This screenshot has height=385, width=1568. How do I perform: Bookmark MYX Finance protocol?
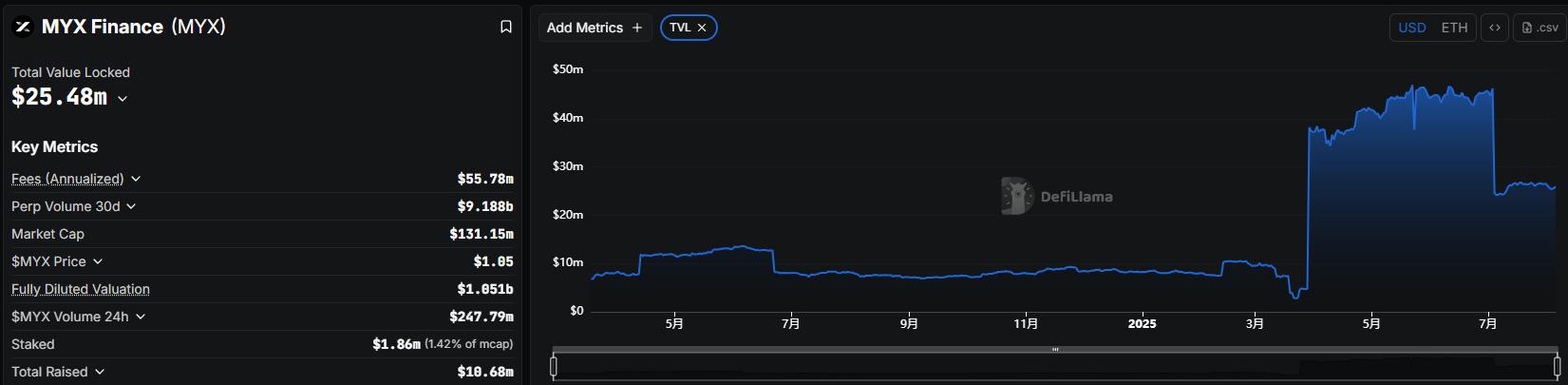click(506, 28)
